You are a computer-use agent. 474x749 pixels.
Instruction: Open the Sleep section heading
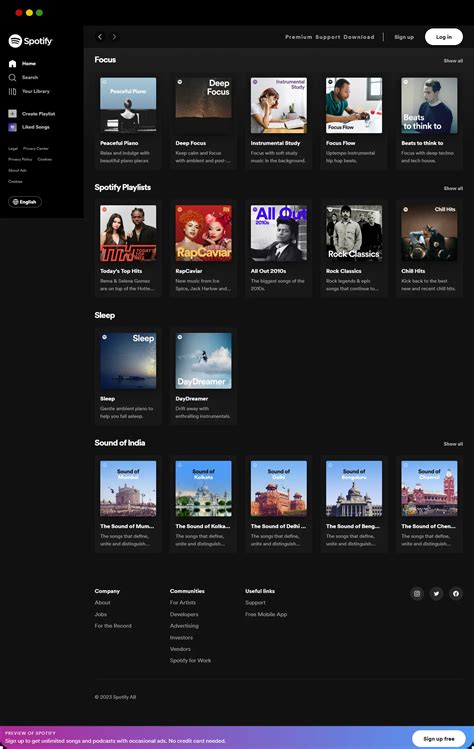point(105,315)
